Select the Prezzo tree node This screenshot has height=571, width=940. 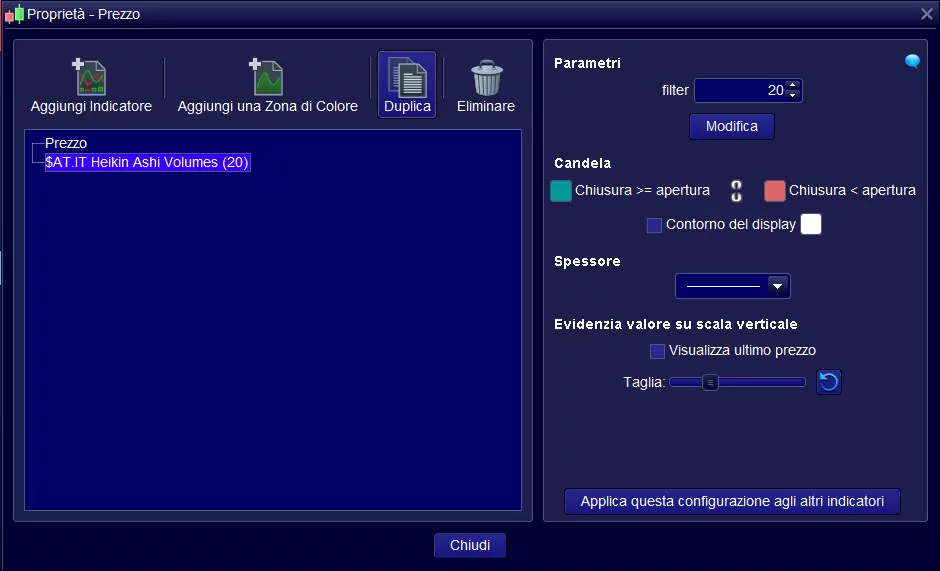(66, 143)
